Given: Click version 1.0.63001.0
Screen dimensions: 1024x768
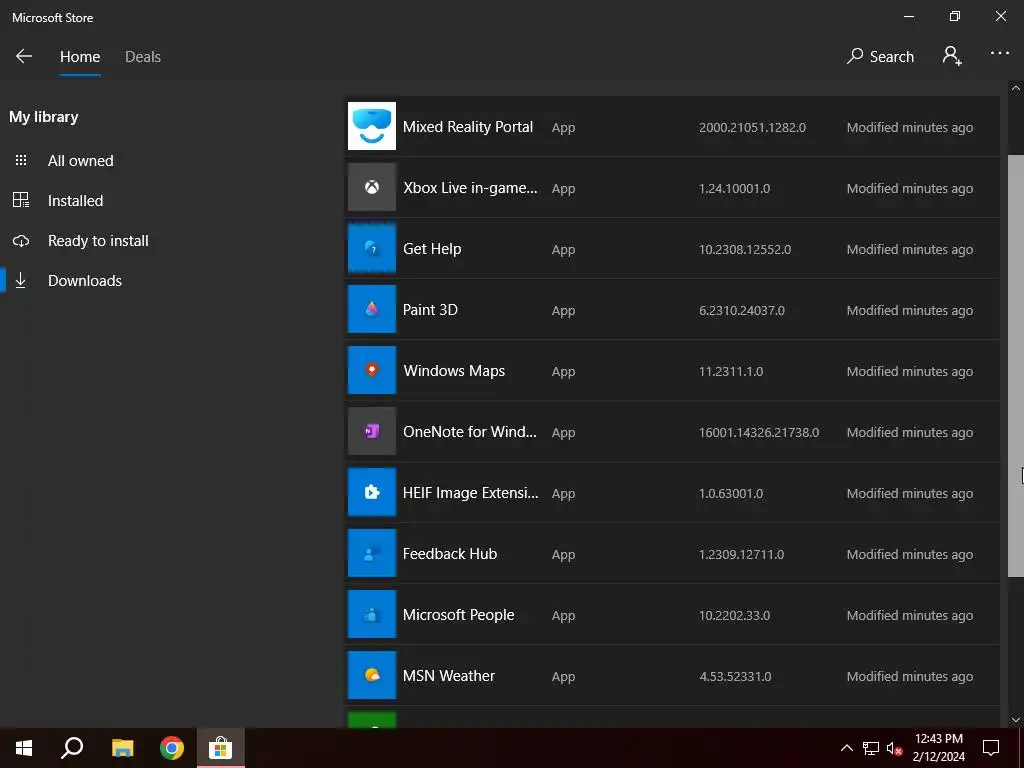Looking at the screenshot, I should pos(731,494).
